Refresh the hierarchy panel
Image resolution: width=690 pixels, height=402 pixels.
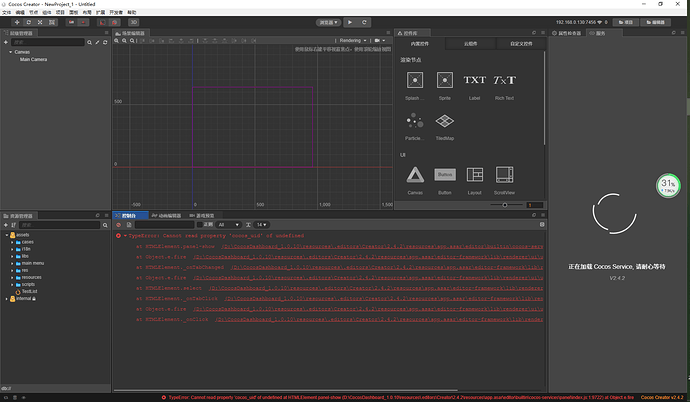coord(105,42)
